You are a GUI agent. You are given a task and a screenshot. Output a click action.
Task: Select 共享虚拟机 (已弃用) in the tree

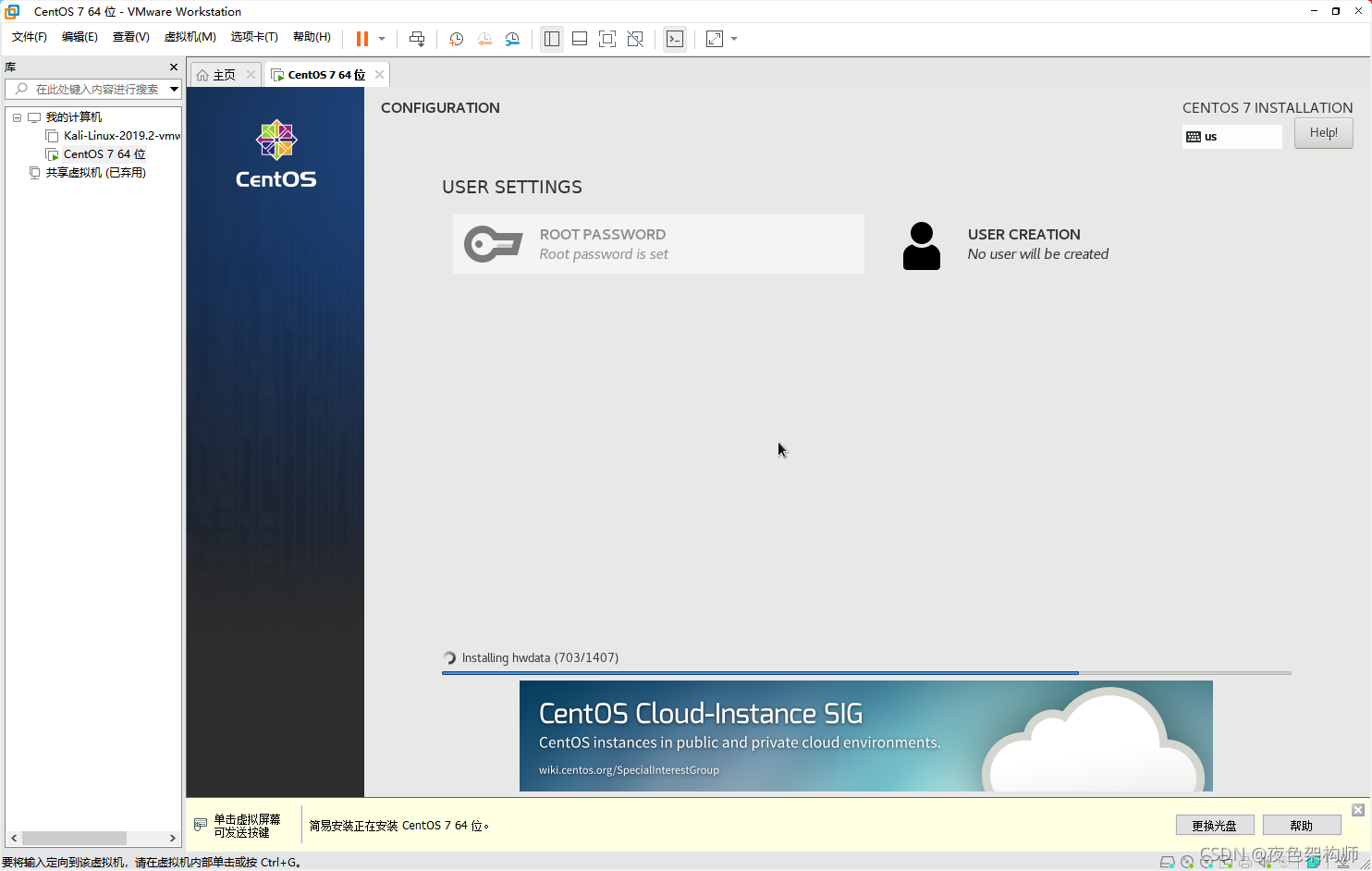(x=96, y=173)
